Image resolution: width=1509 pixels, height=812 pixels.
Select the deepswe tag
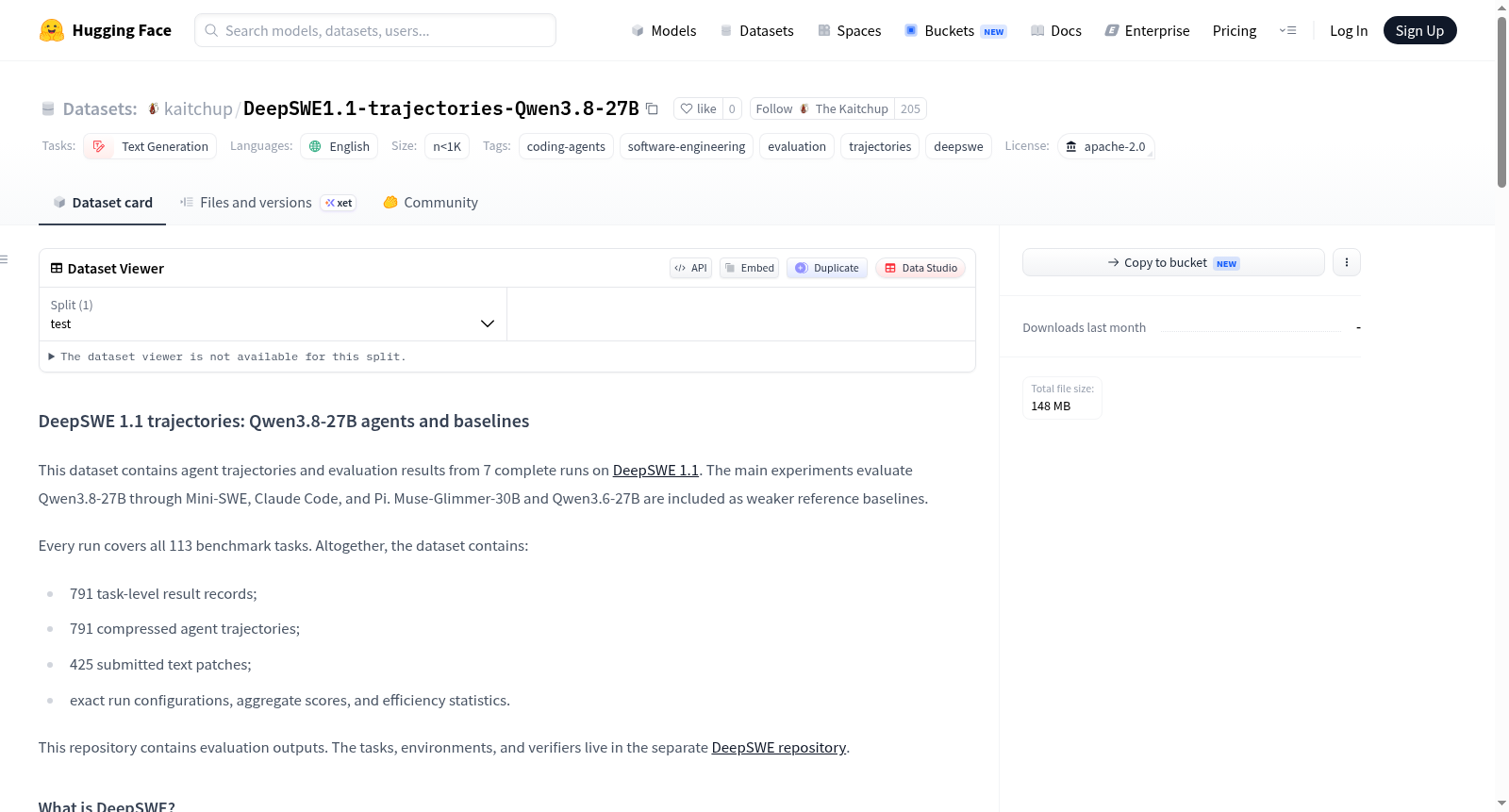tap(958, 146)
